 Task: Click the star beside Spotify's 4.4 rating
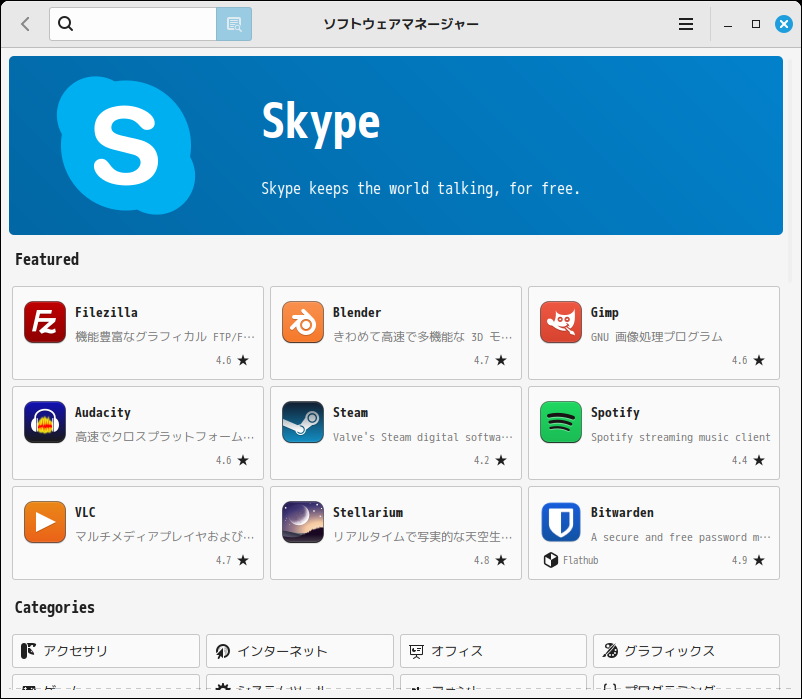click(x=759, y=460)
